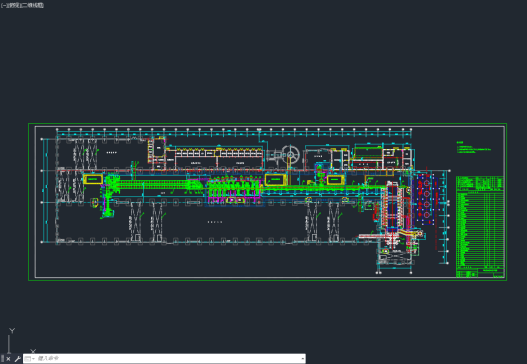The height and width of the screenshot is (364, 527).
Task: Grab the command line's drag handle grip
Action: (2, 359)
